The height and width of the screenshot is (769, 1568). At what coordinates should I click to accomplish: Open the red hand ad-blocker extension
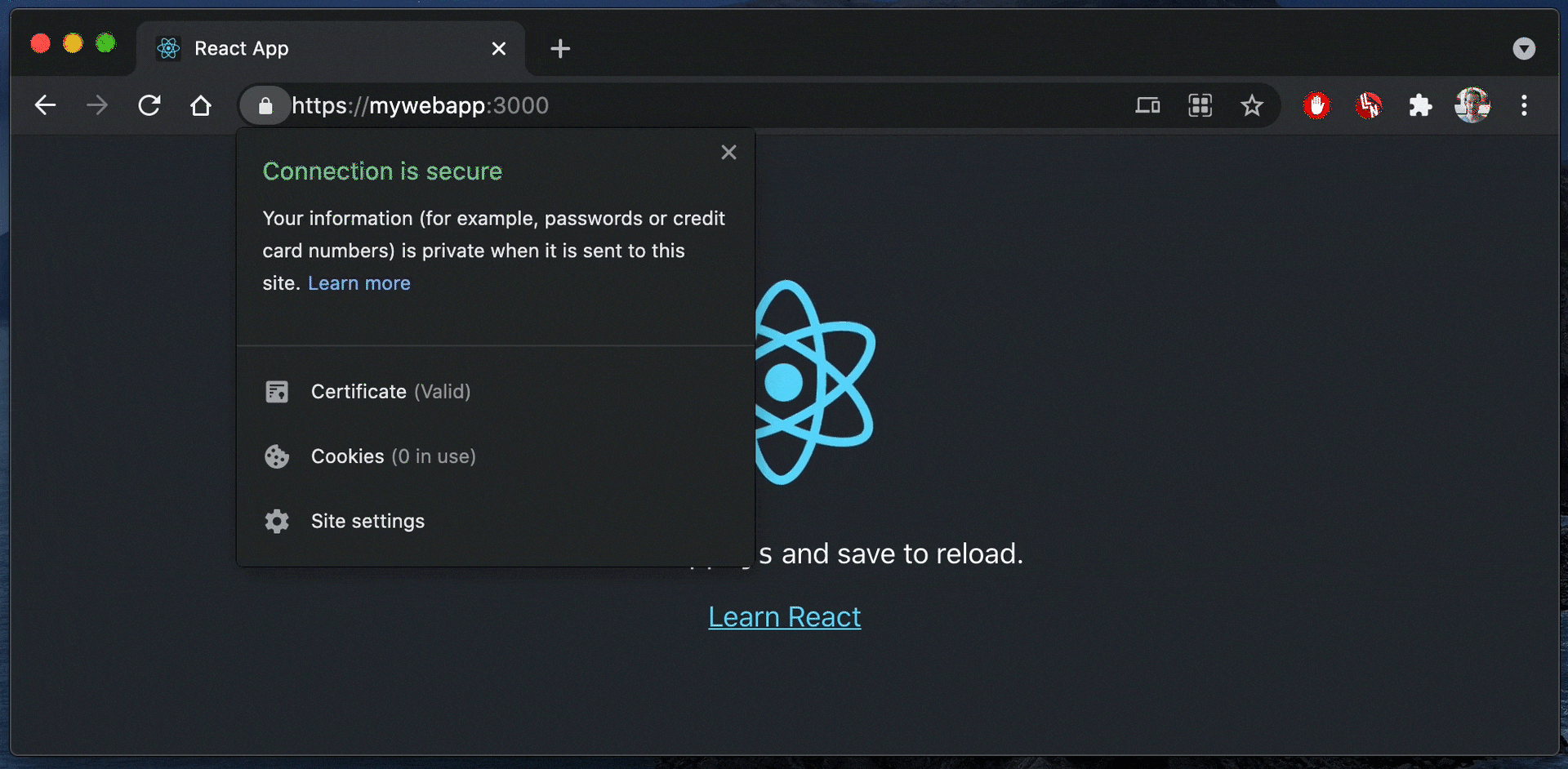tap(1316, 105)
